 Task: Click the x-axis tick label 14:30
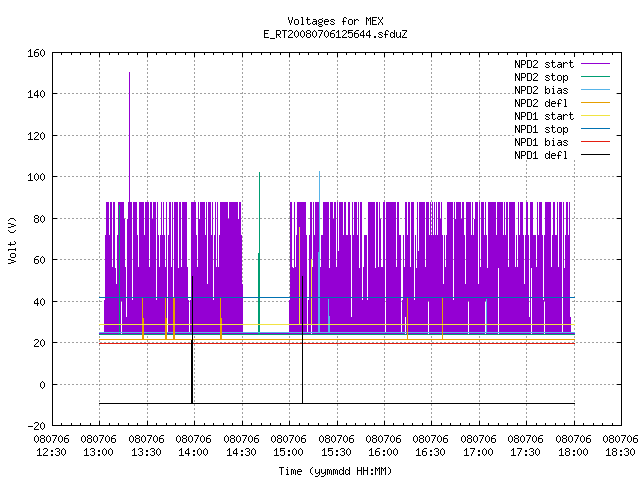[x=241, y=452]
